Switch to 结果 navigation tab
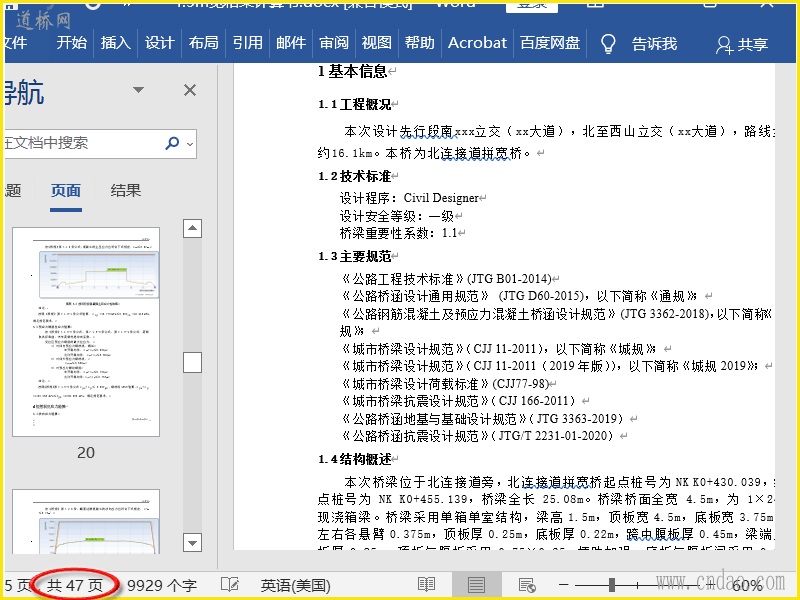 126,191
